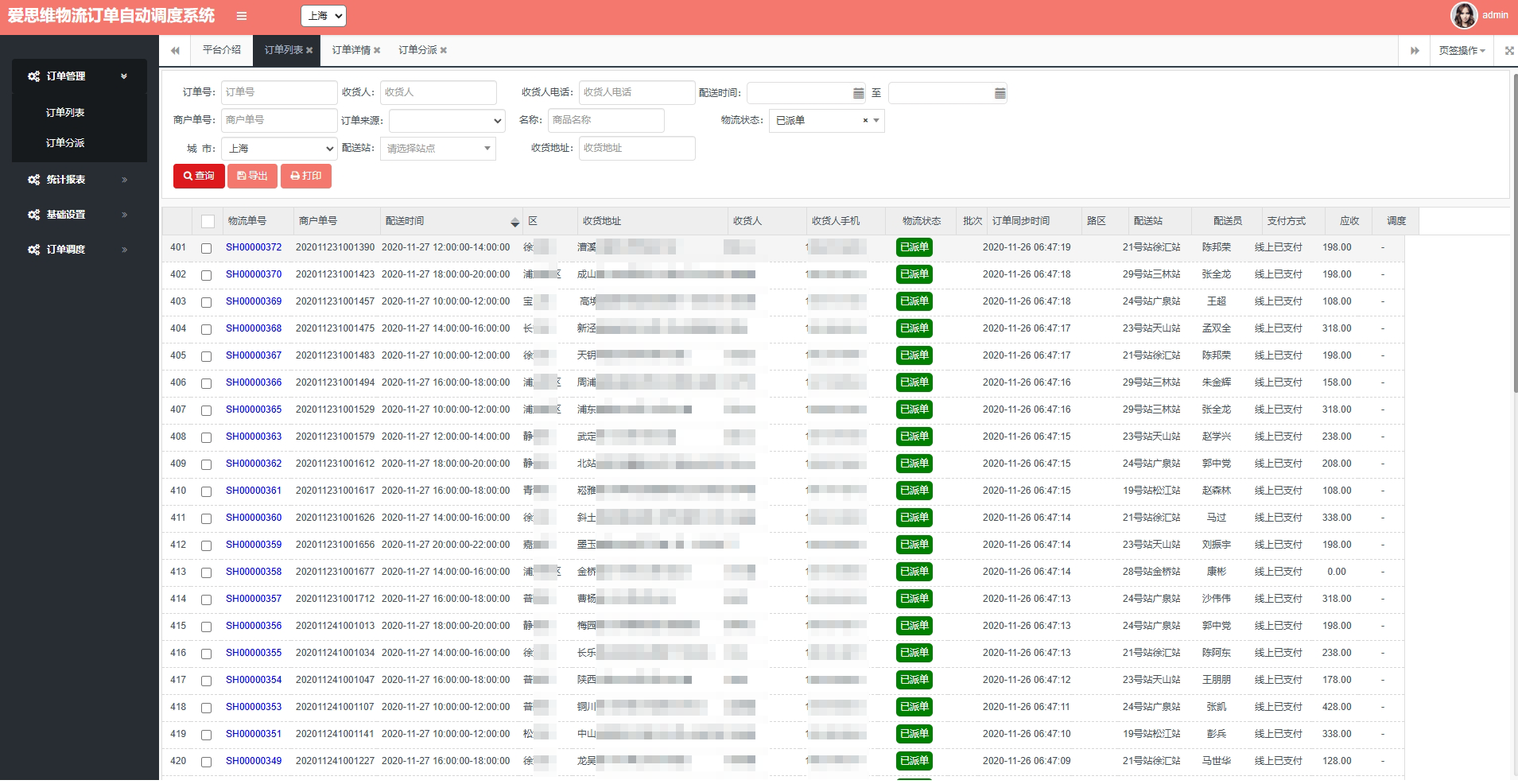Collapse the 订单管理 sidebar section
Screen dimensions: 1518x784
124,76
